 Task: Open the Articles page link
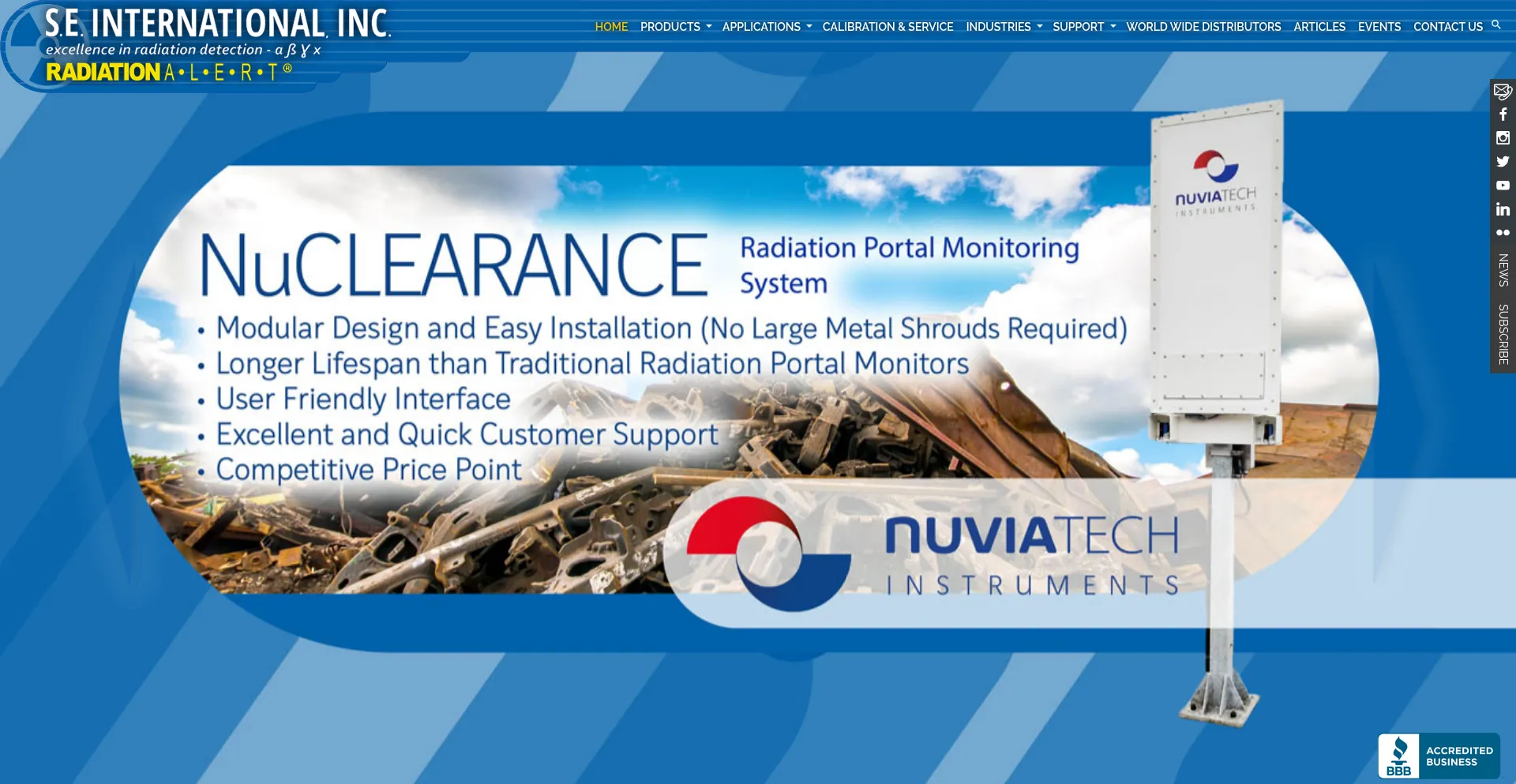pyautogui.click(x=1319, y=27)
